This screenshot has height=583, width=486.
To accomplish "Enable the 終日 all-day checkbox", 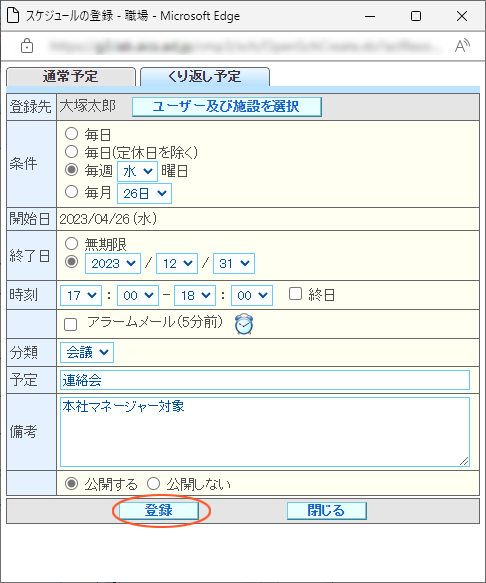I will click(295, 294).
